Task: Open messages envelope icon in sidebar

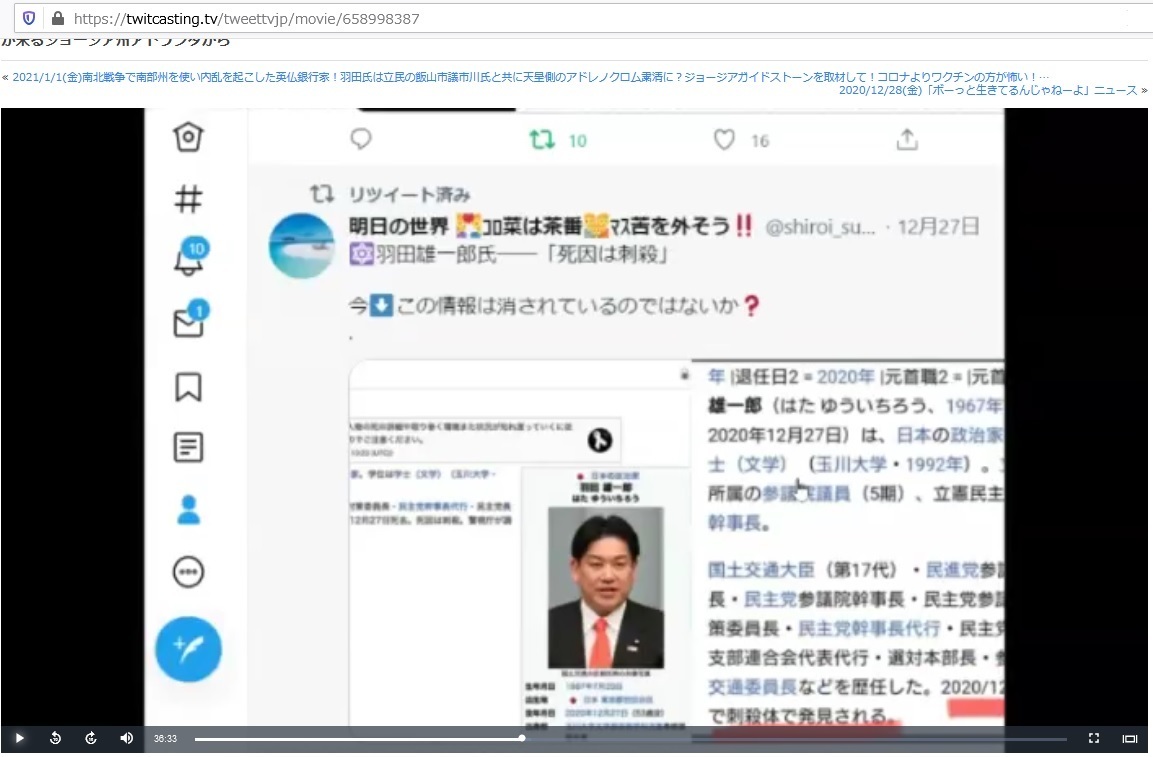Action: click(x=190, y=319)
